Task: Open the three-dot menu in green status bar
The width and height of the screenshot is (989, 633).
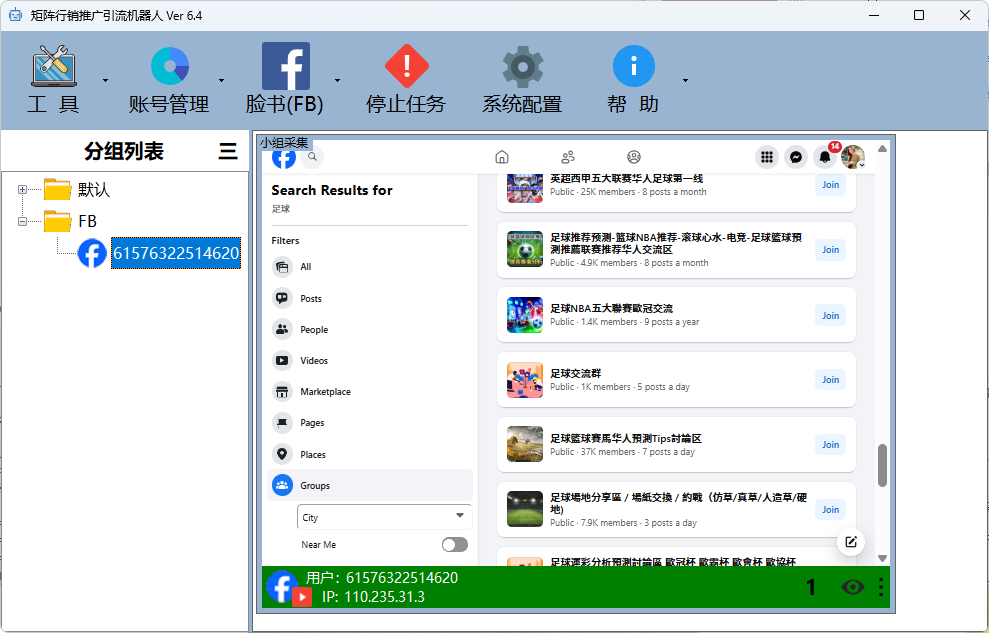Action: pos(881,588)
